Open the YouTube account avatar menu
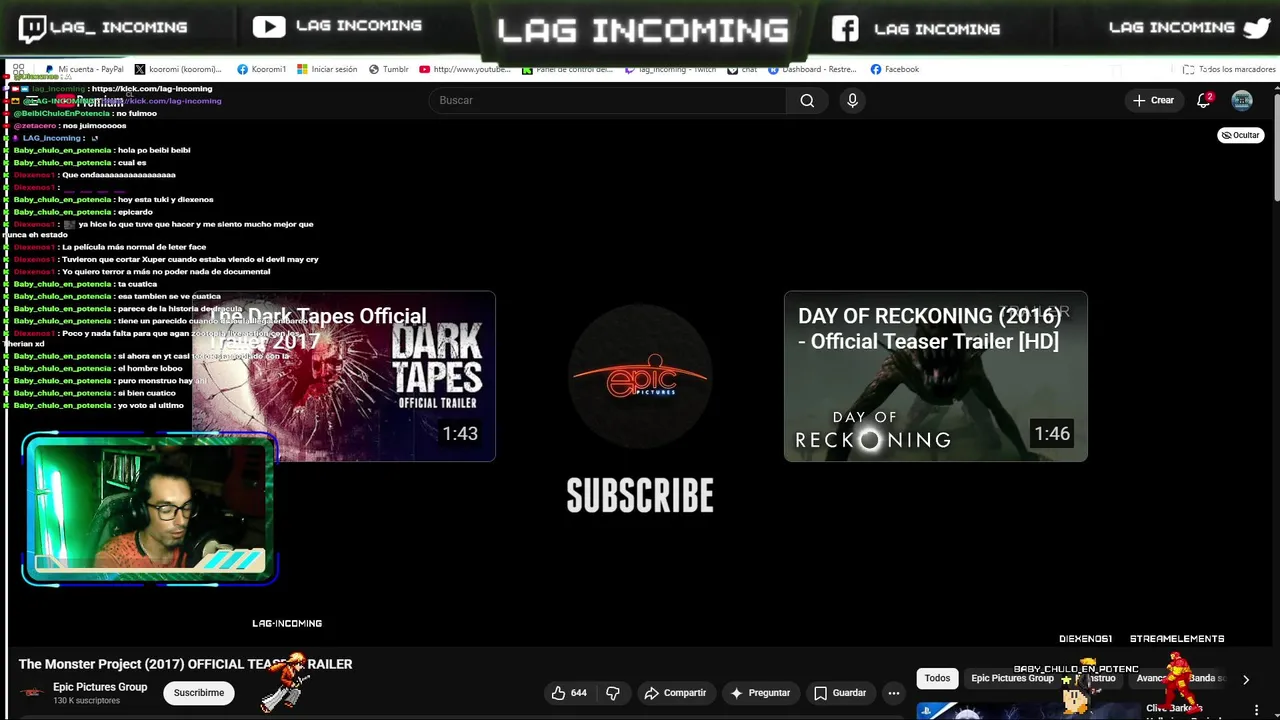The image size is (1280, 720). coord(1242,100)
